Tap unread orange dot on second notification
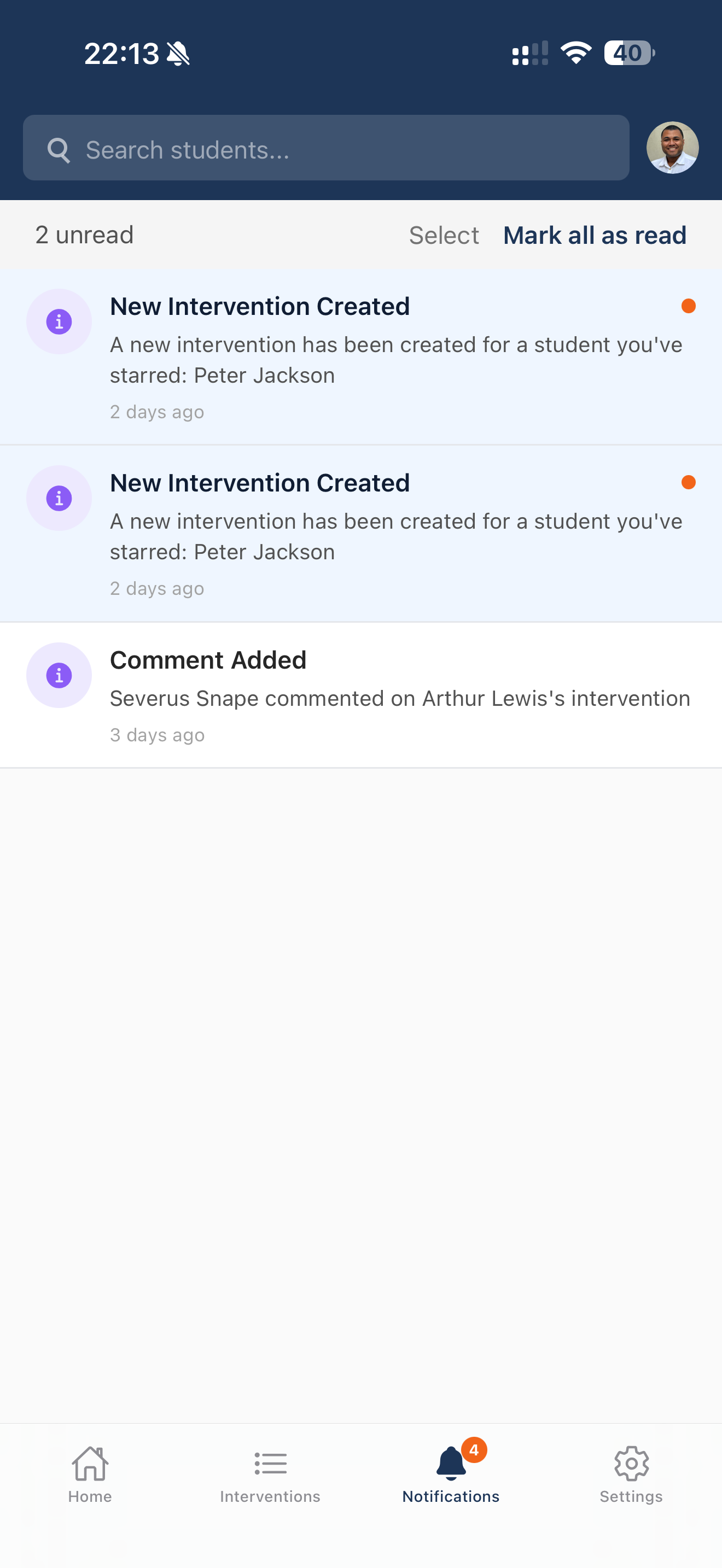The width and height of the screenshot is (722, 1568). pyautogui.click(x=689, y=483)
